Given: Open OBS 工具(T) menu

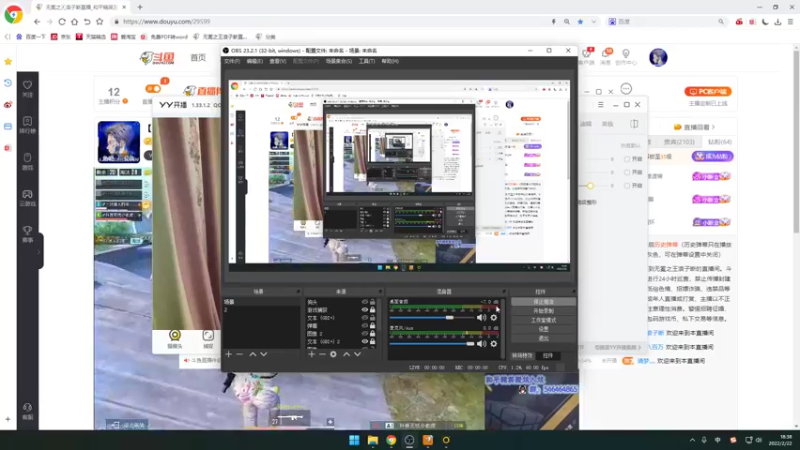Looking at the screenshot, I should coord(366,61).
